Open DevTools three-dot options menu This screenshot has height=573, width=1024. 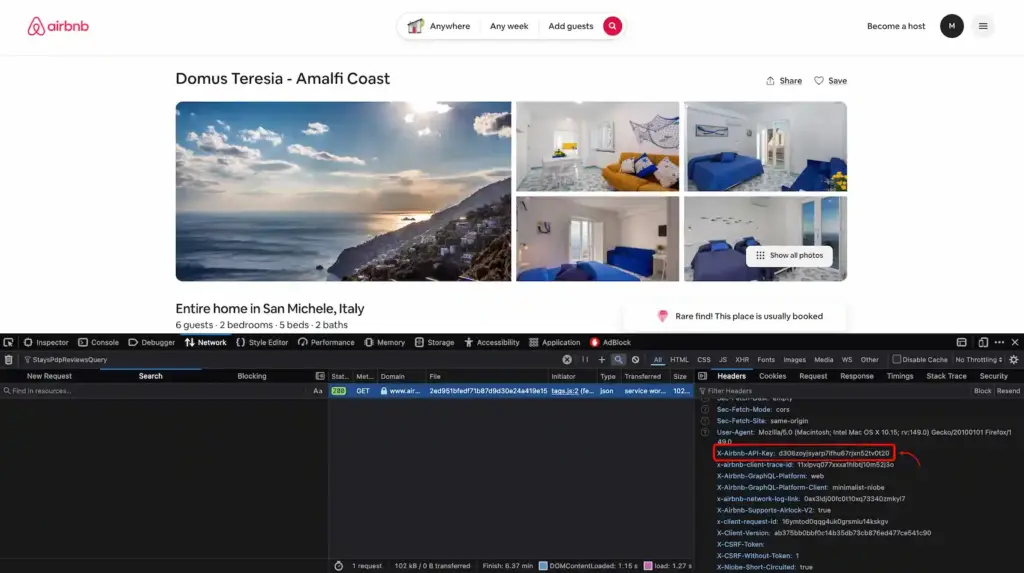pyautogui.click(x=999, y=342)
